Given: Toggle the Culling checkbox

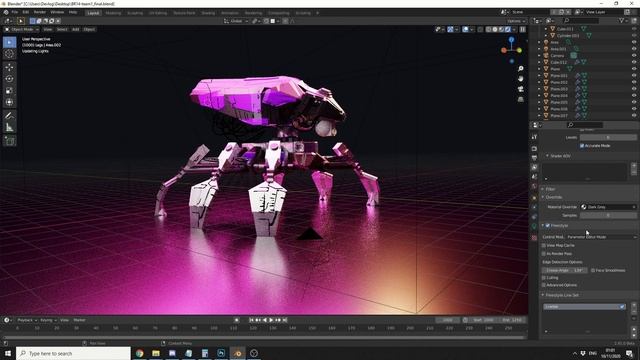Looking at the screenshot, I should coord(544,278).
